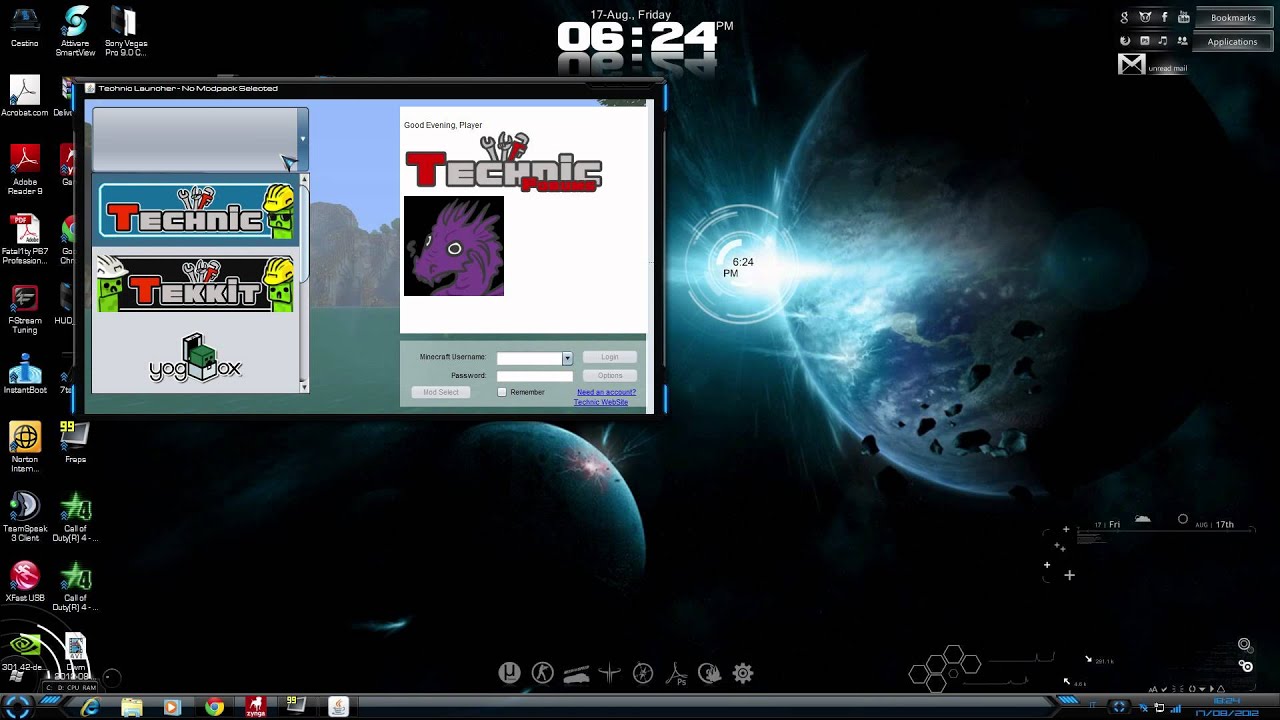Open the Technic WebSite link
The image size is (1280, 720).
(601, 402)
